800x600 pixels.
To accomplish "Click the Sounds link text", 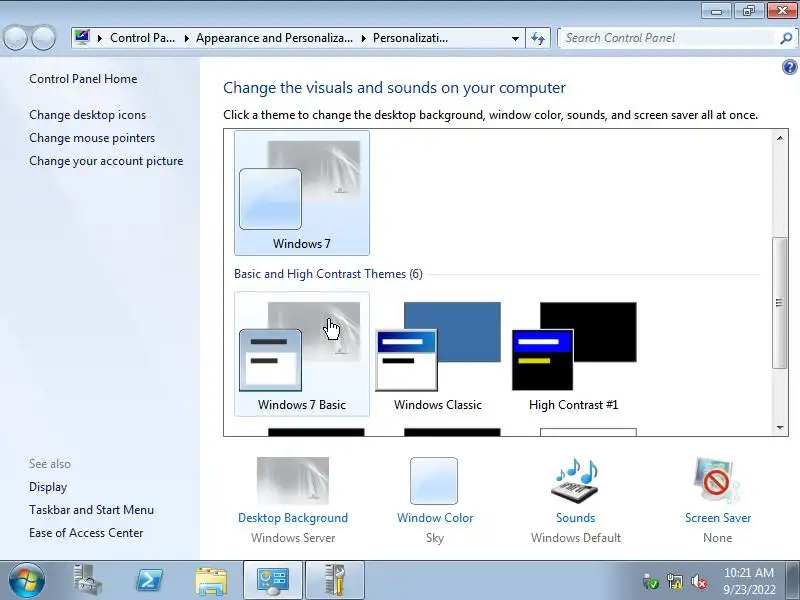I will click(576, 518).
